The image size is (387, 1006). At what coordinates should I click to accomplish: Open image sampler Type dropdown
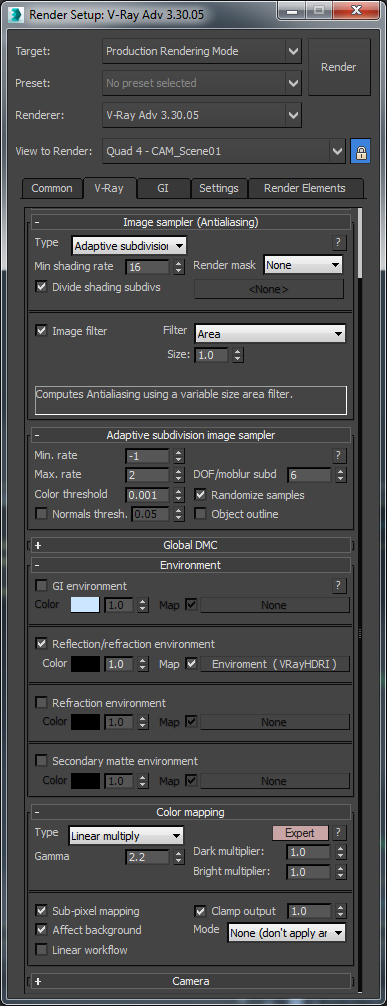coord(128,245)
